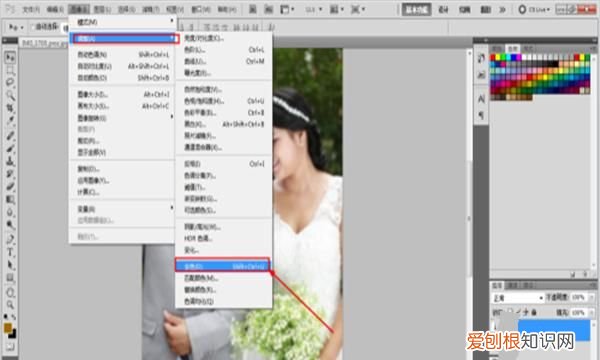Screen dimensions: 600x360
Task: Click the foreground color swatch in the toolbox
Action: [x=8, y=328]
